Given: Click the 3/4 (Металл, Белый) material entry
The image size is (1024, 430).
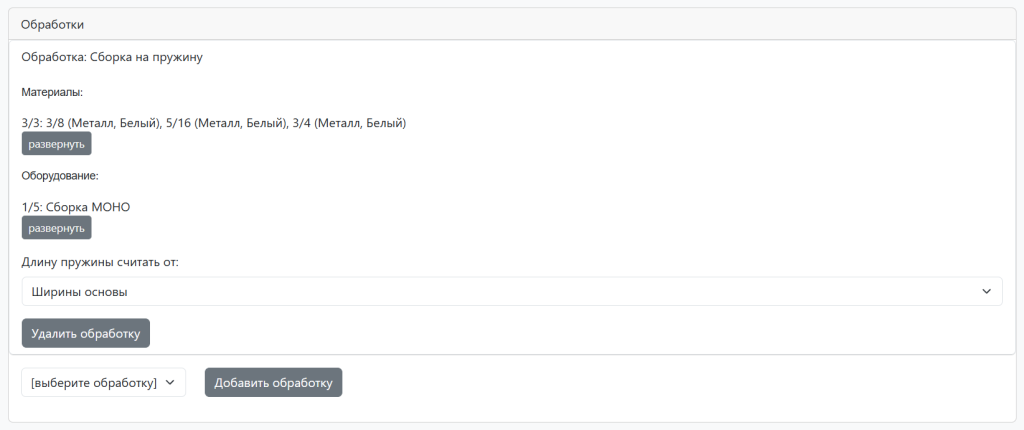Looking at the screenshot, I should pos(349,123).
